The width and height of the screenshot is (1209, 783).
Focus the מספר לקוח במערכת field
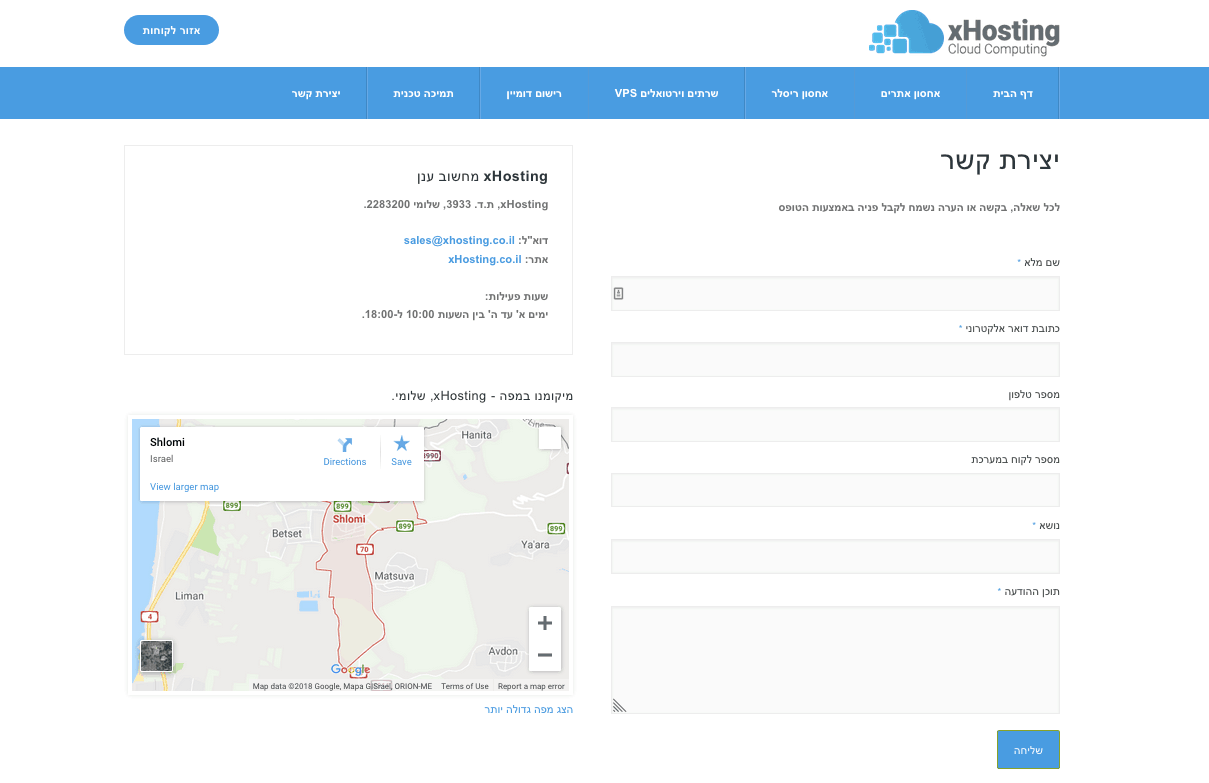pos(835,490)
